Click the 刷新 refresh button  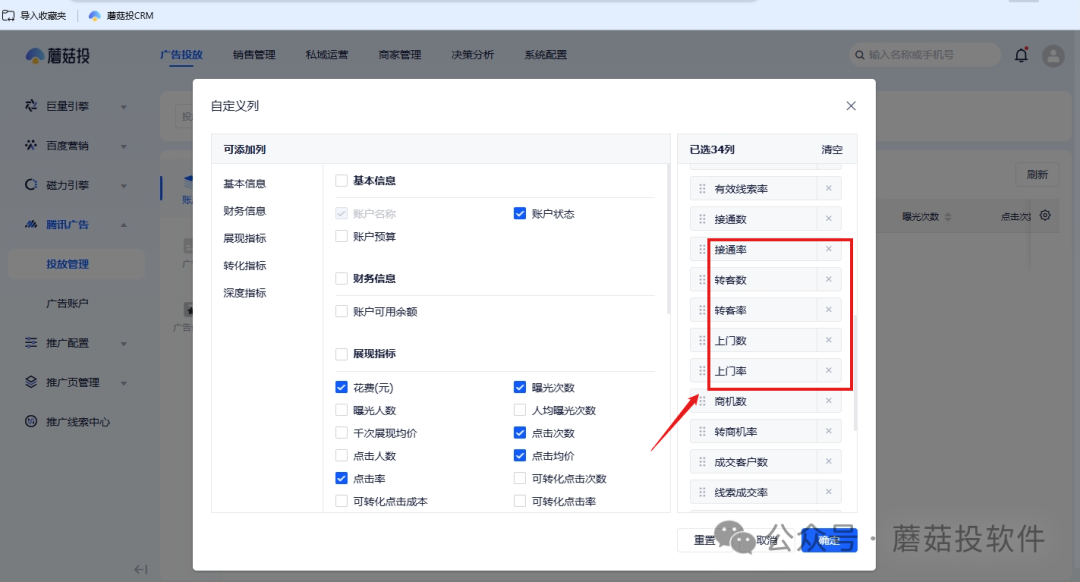click(1037, 174)
